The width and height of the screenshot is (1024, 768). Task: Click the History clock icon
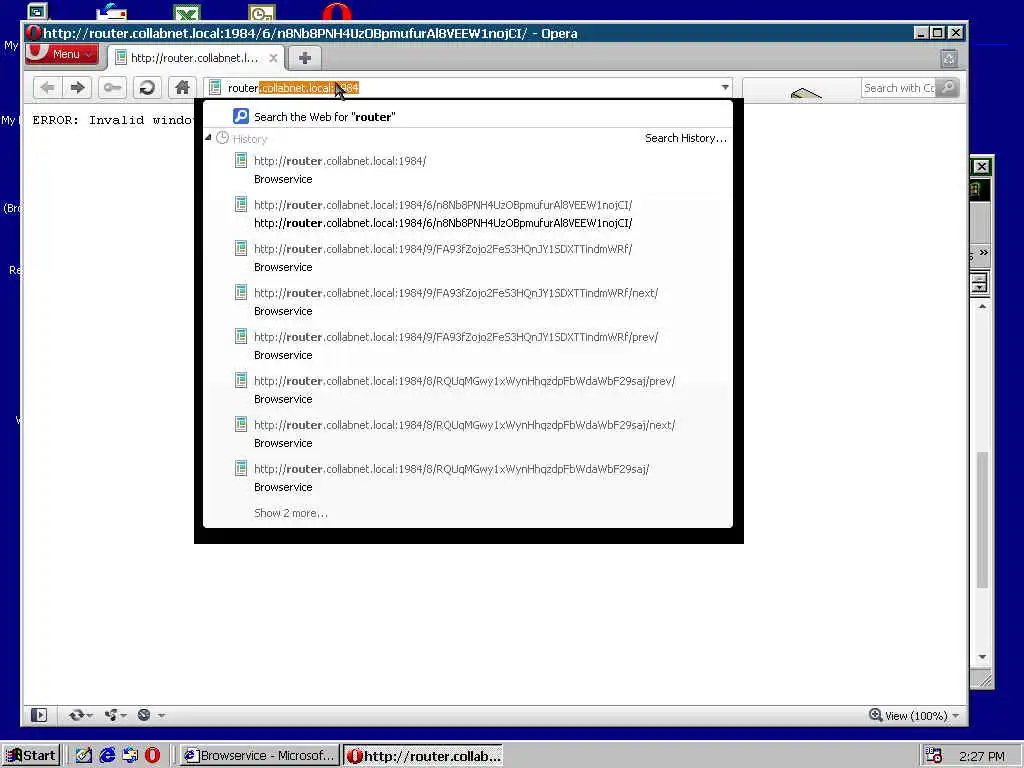coord(223,138)
